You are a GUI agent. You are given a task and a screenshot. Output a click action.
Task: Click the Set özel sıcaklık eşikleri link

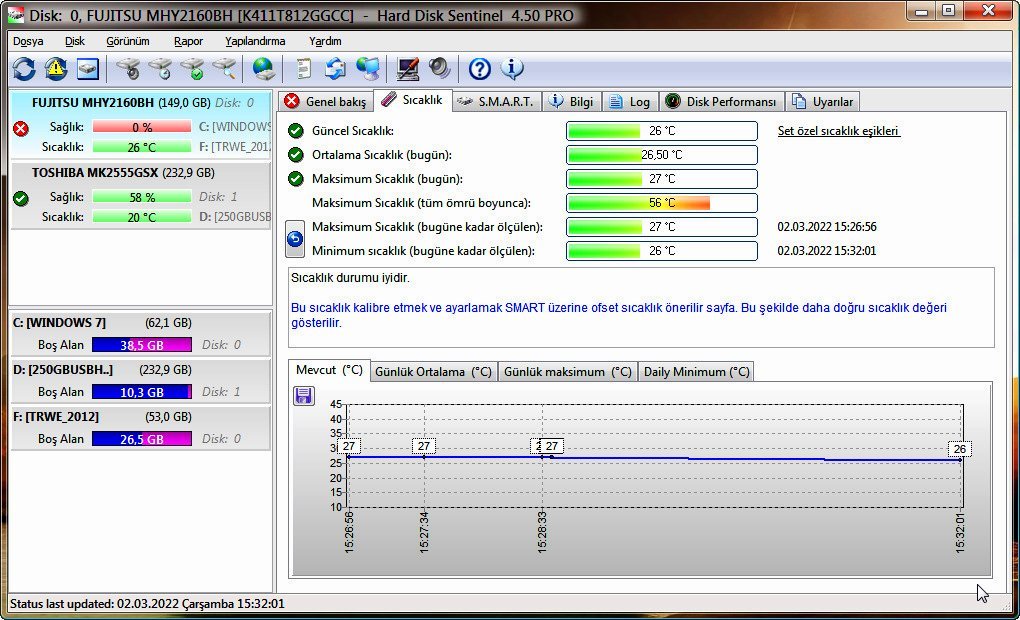click(x=839, y=131)
